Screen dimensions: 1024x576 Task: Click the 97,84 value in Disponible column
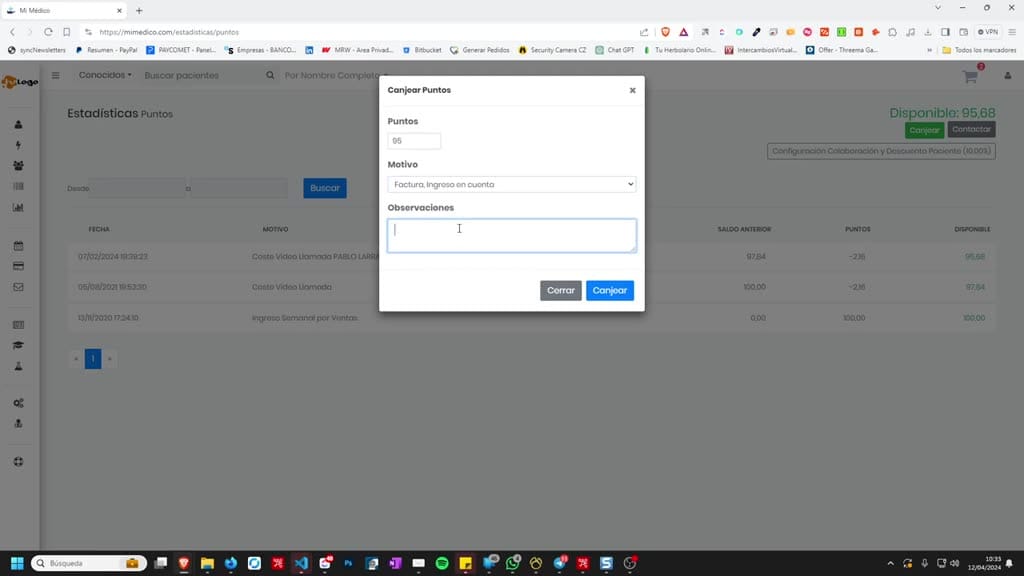click(975, 287)
